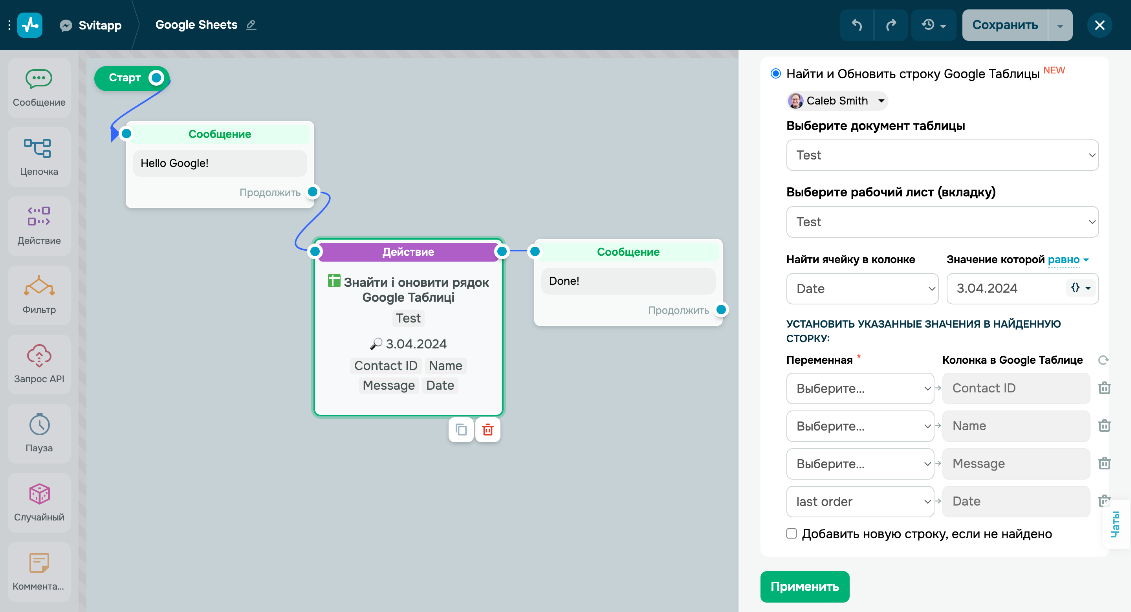Select the Фильтр tool in the sidebar
1131x612 pixels.
(x=39, y=294)
